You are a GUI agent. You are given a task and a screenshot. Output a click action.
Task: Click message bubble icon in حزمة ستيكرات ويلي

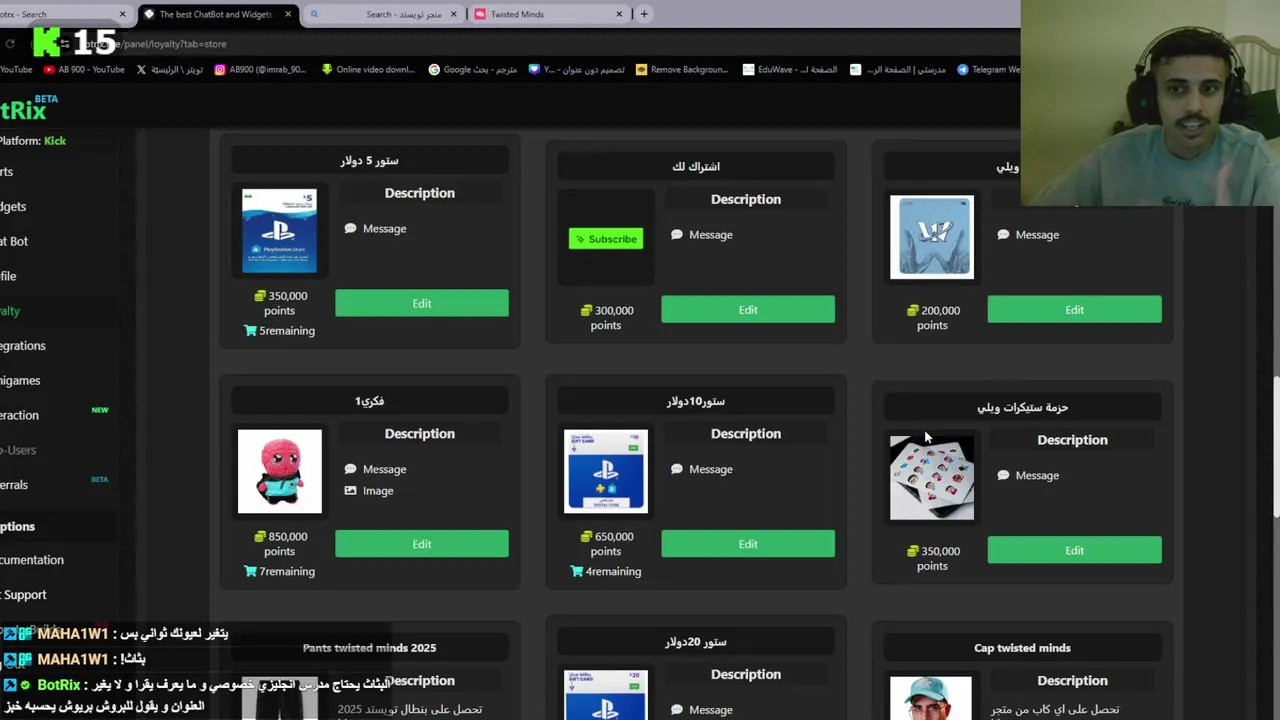point(1003,476)
